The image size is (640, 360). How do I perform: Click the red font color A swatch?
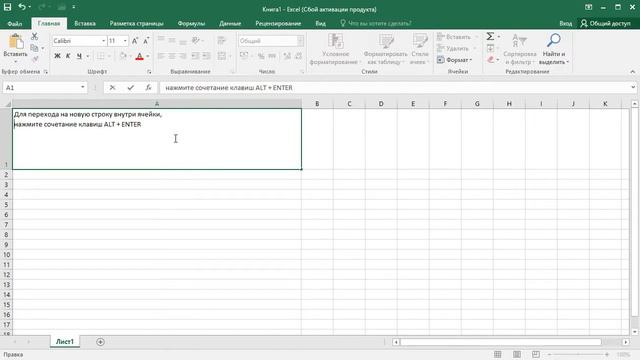[140, 56]
